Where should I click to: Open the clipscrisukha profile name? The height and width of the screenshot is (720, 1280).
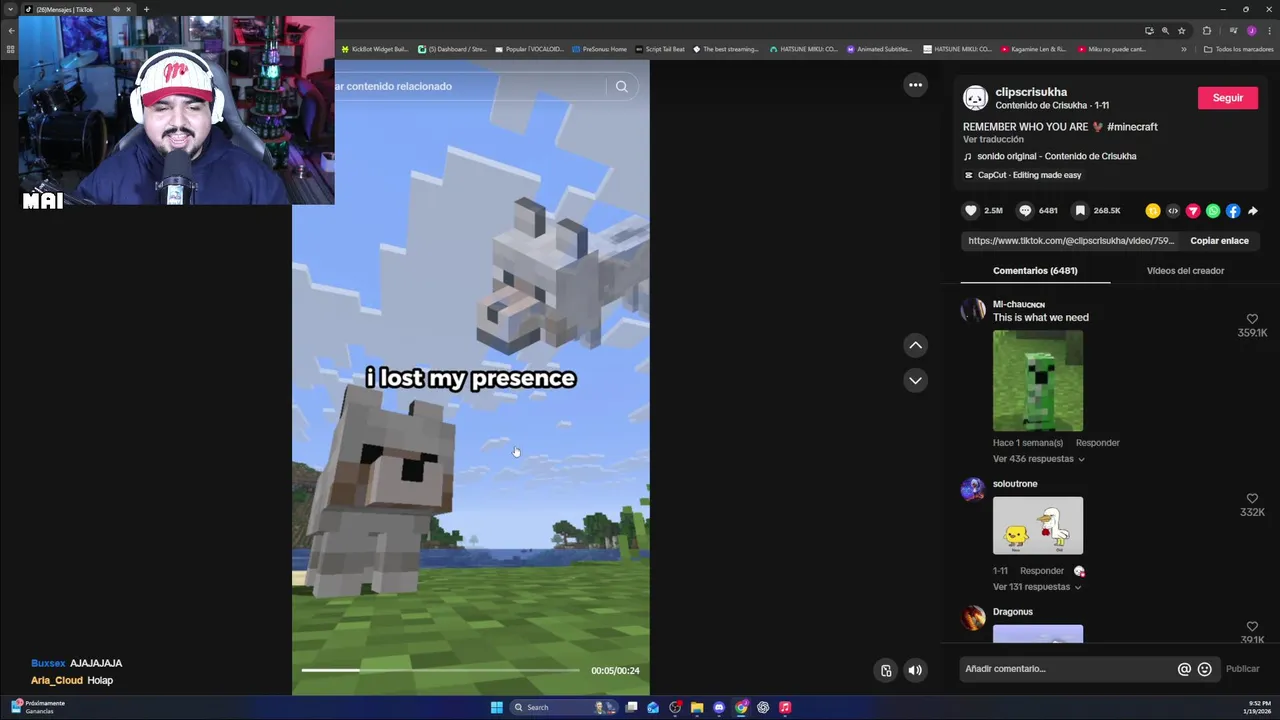tap(1031, 92)
